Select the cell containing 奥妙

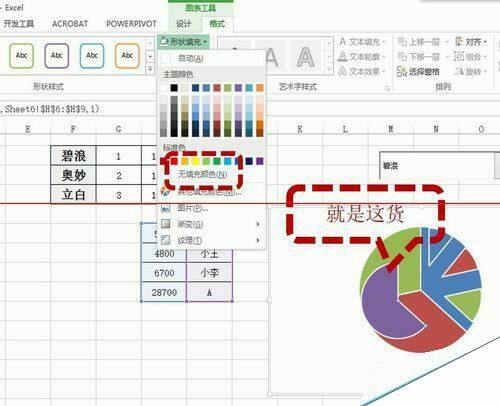tap(73, 175)
